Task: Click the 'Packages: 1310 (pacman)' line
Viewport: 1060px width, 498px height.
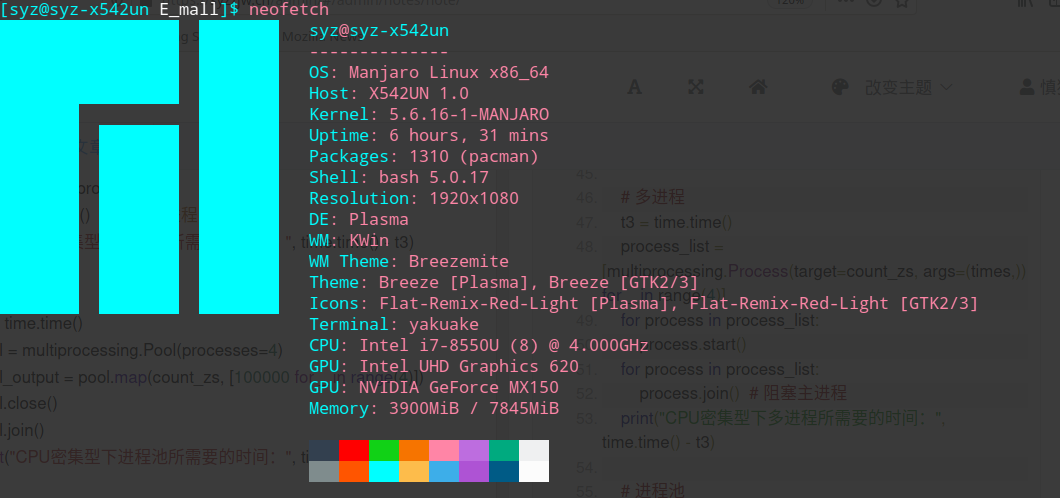Action: pyautogui.click(x=424, y=156)
